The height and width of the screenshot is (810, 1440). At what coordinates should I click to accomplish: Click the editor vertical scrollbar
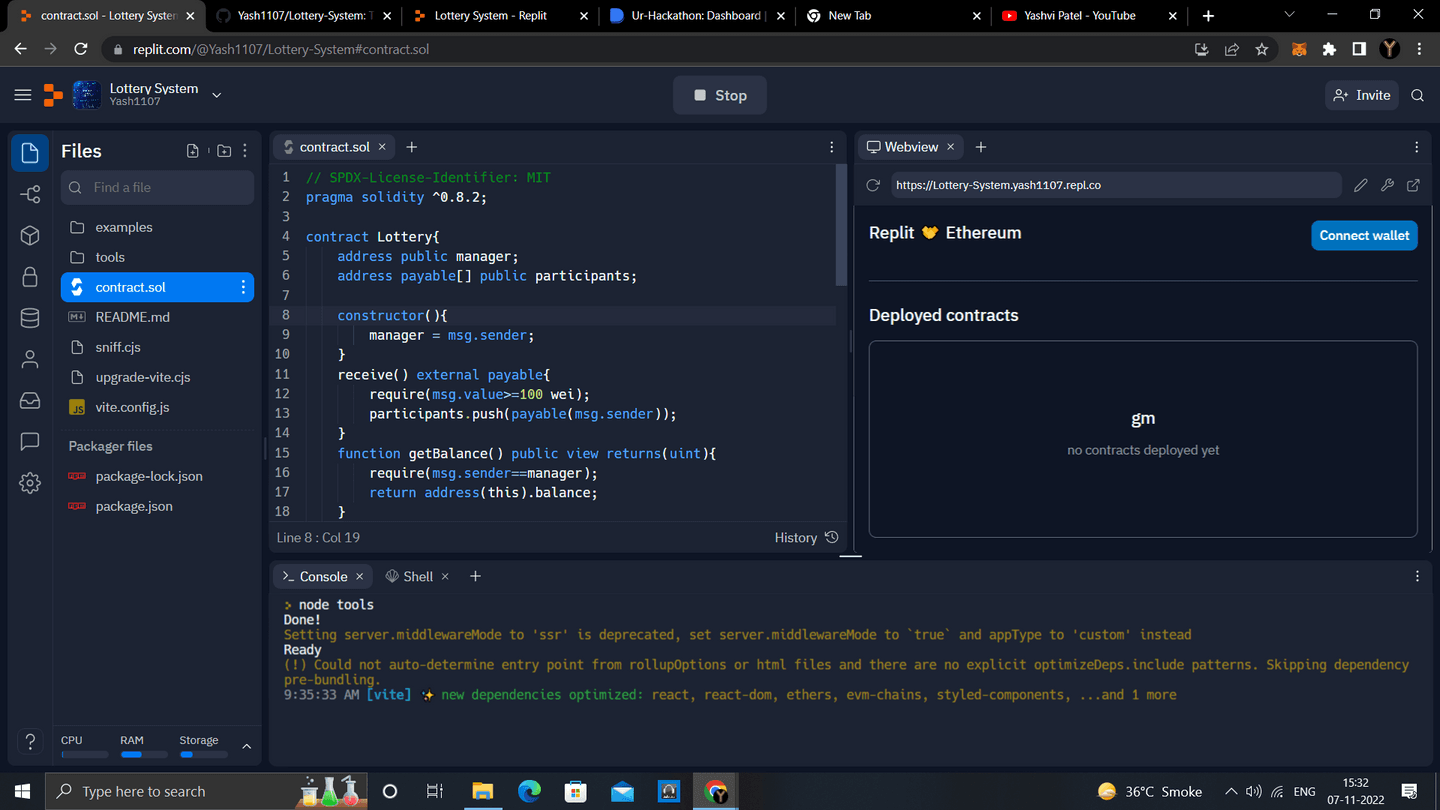(x=841, y=225)
